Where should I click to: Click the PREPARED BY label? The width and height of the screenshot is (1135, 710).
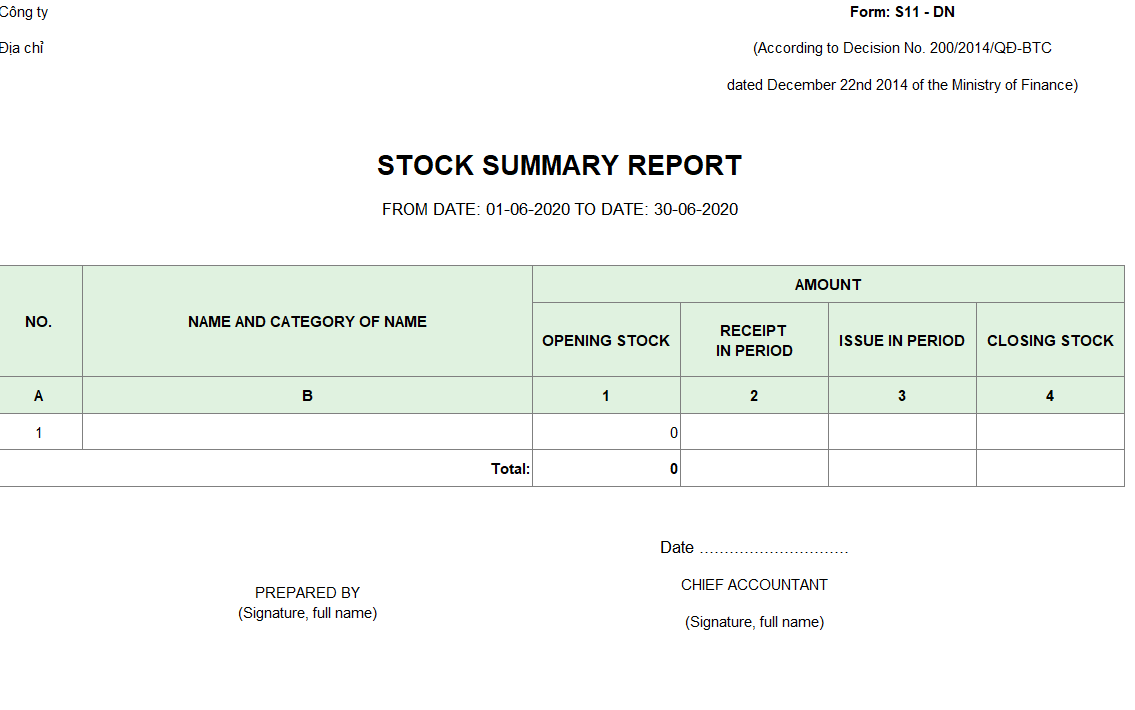(x=307, y=593)
